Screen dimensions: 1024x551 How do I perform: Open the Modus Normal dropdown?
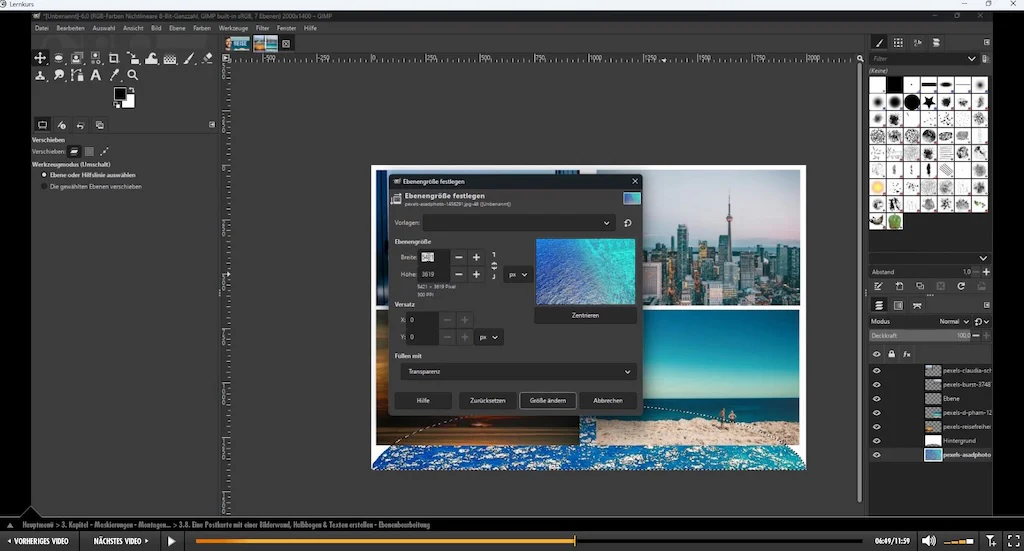point(954,322)
